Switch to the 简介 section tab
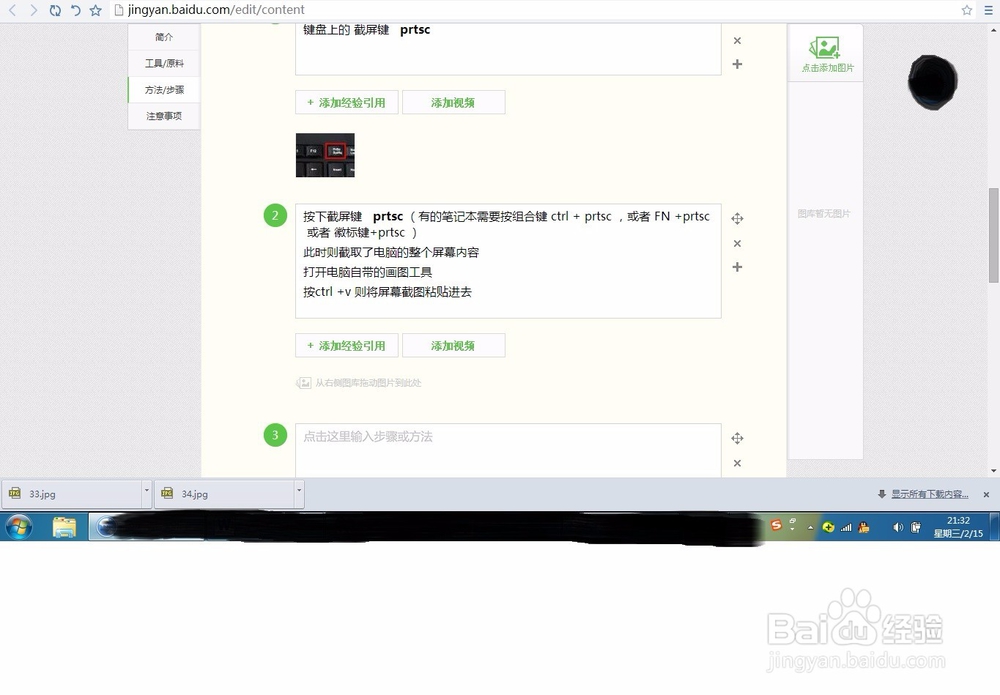The height and width of the screenshot is (695, 1000). tap(164, 36)
